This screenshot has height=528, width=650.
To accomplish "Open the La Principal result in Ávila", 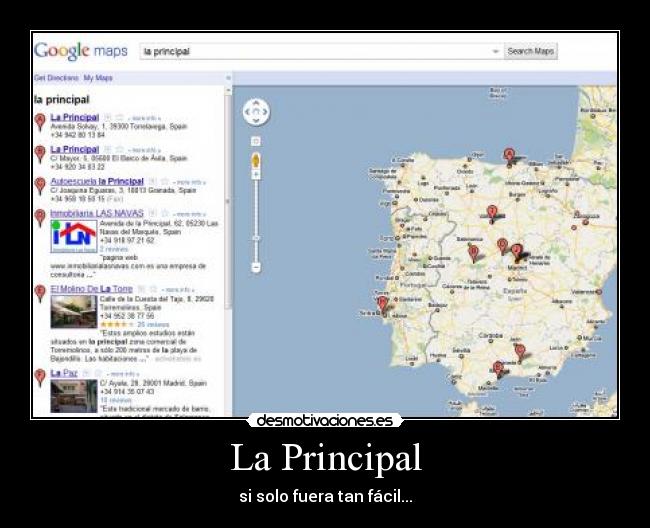I will click(x=75, y=149).
